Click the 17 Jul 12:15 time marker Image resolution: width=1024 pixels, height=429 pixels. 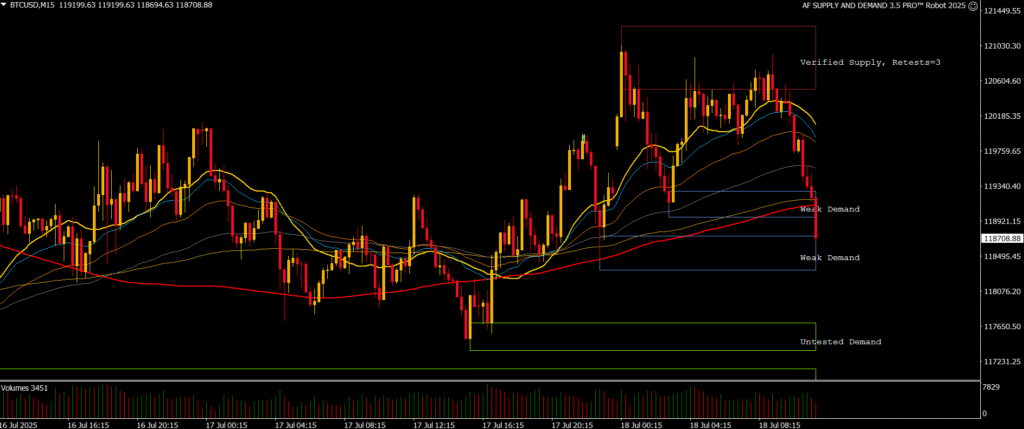coord(438,424)
